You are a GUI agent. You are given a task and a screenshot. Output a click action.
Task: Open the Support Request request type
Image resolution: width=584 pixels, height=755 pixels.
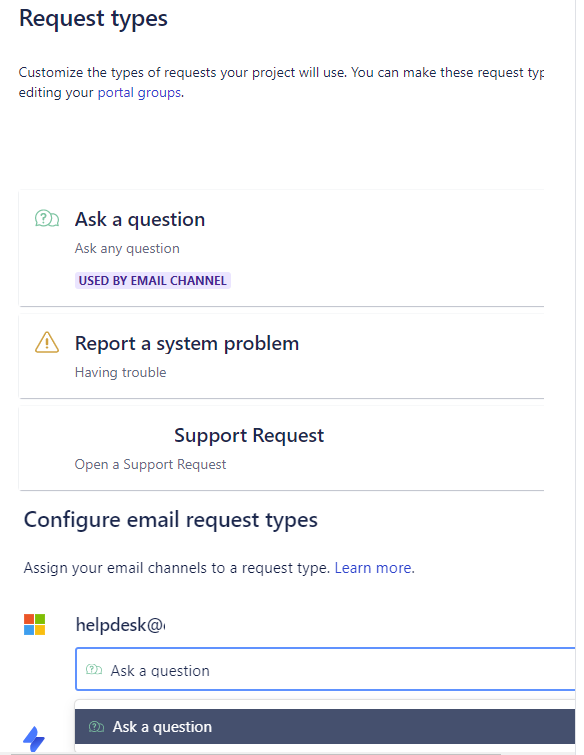(x=249, y=435)
